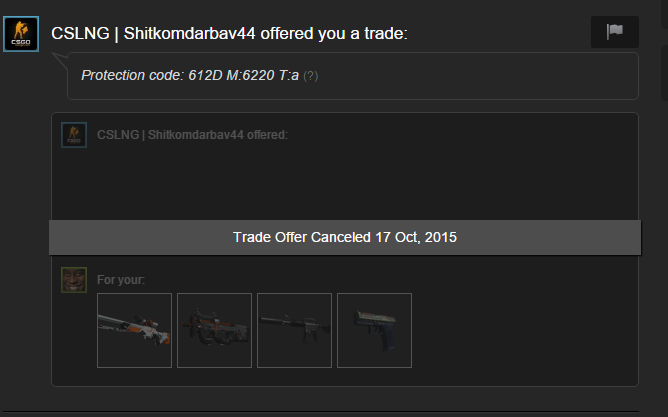This screenshot has width=668, height=417.
Task: Select the AWP sniper rifle item
Action: [x=135, y=330]
